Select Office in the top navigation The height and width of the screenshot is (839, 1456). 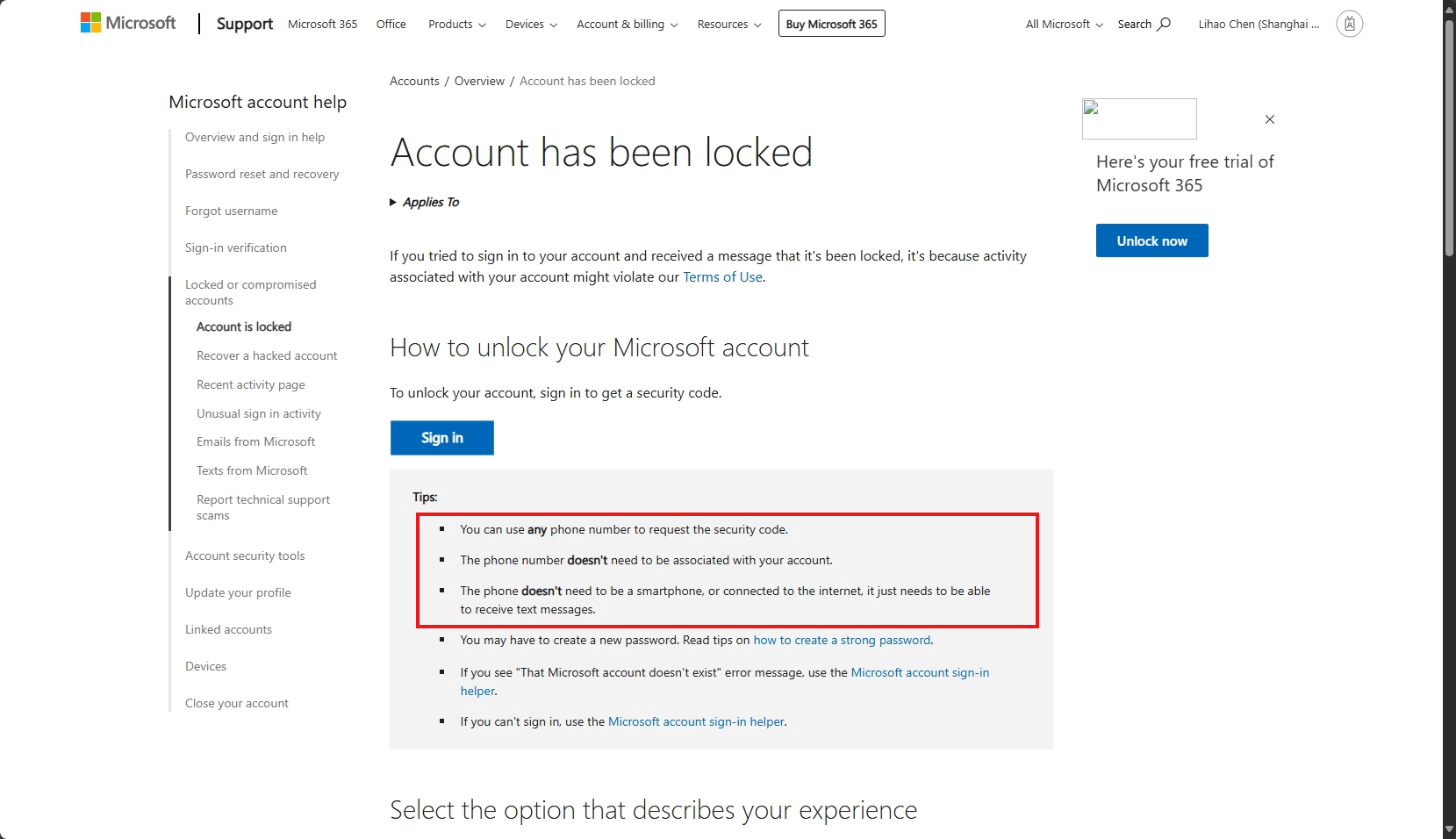(391, 24)
